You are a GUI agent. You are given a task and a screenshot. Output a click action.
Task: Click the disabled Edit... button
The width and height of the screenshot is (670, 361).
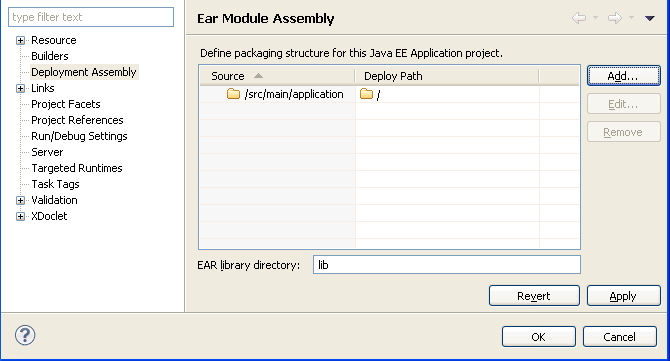click(x=624, y=104)
